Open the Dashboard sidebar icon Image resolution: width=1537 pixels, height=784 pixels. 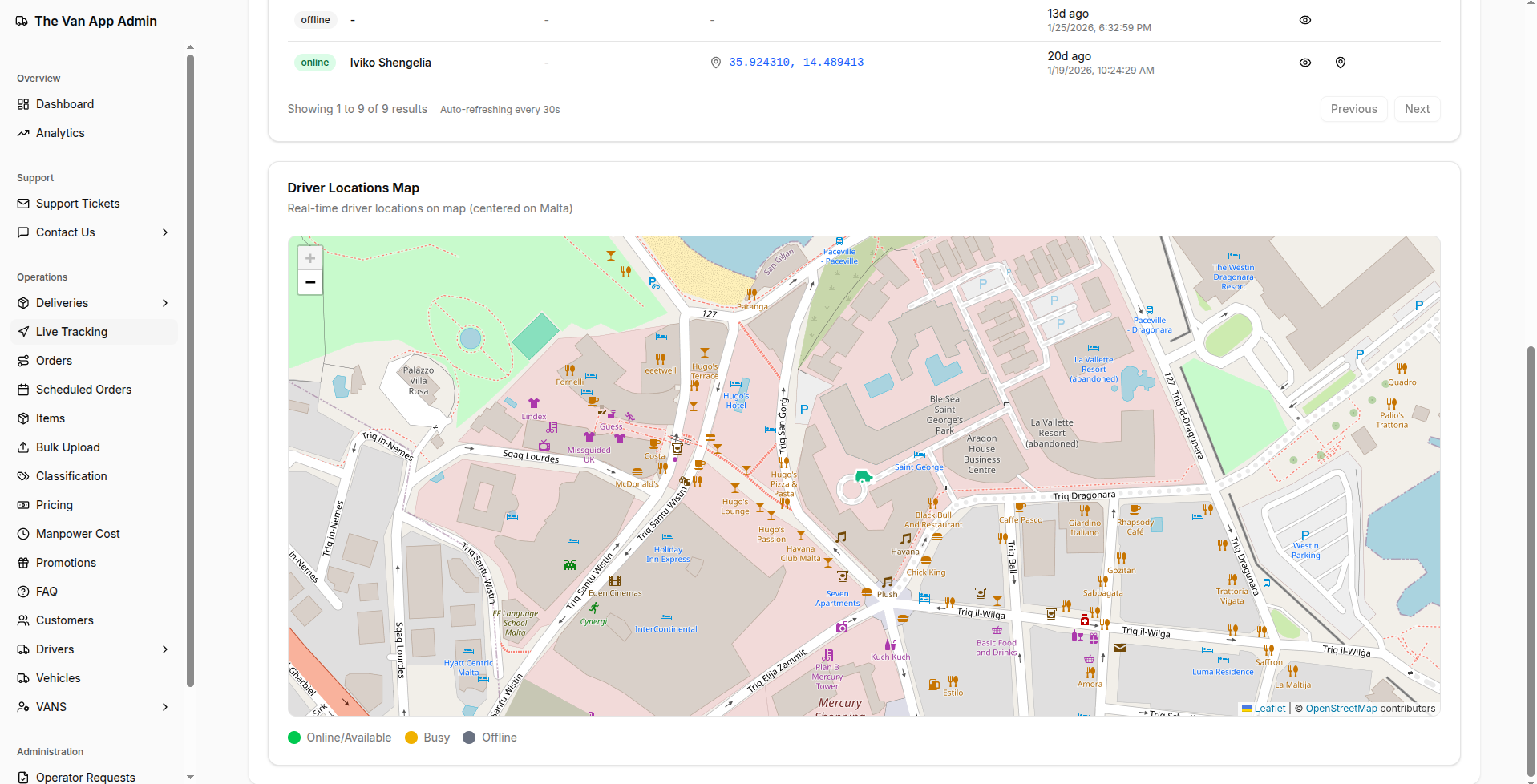click(23, 104)
